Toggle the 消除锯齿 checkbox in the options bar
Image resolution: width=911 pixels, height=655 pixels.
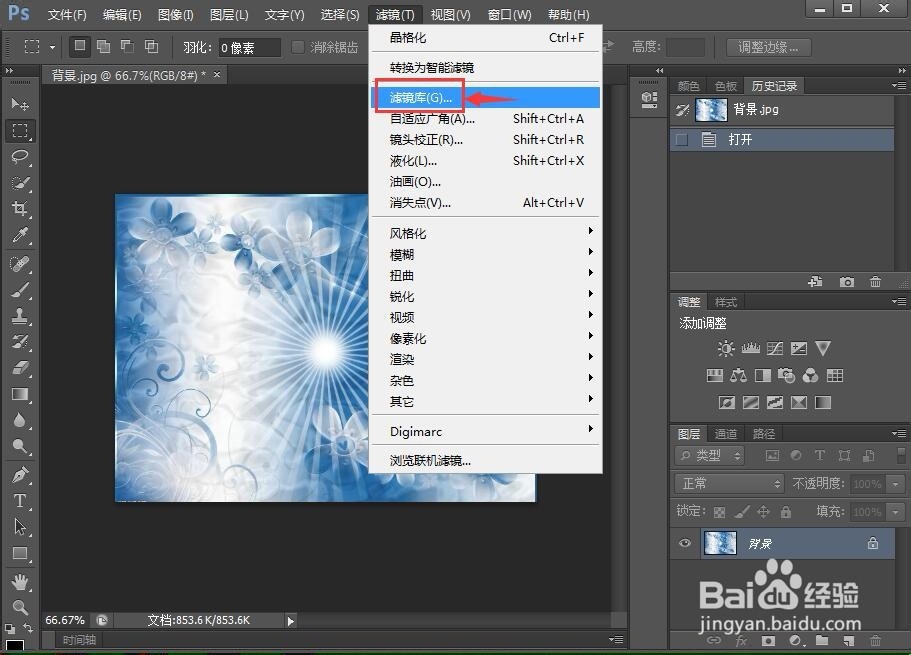(x=297, y=46)
